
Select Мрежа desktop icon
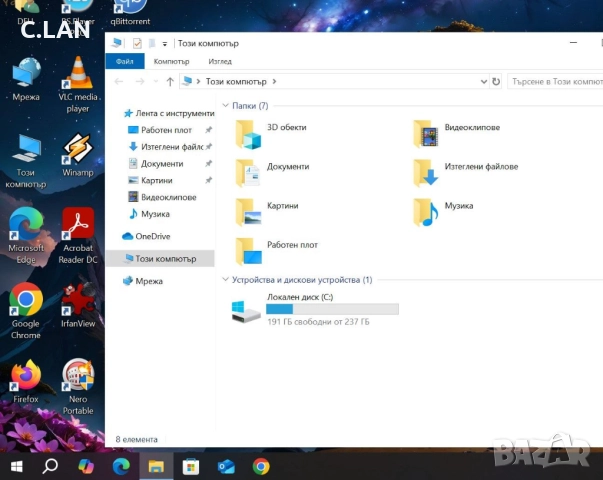pyautogui.click(x=26, y=80)
